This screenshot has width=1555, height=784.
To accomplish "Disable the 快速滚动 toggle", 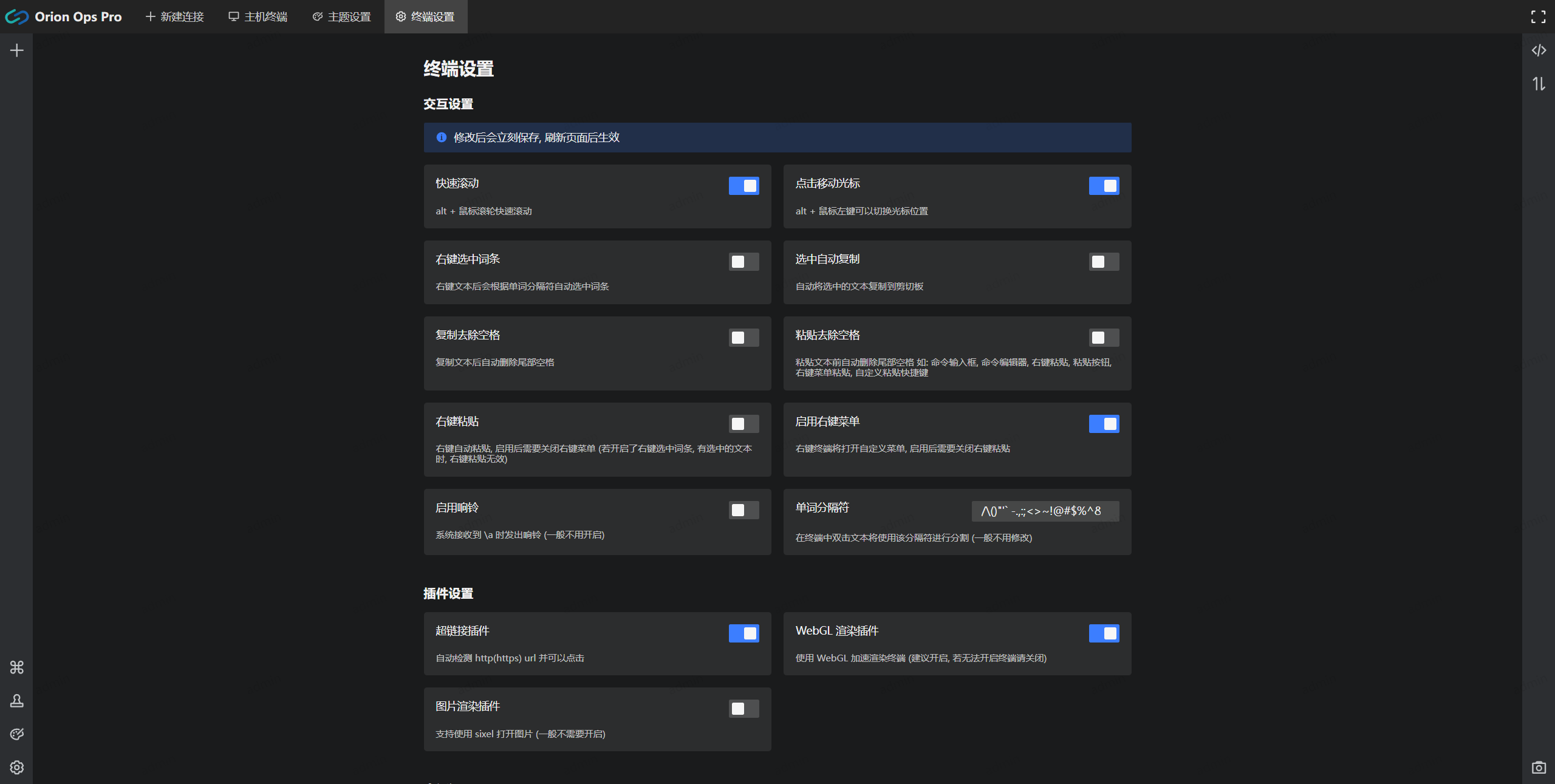I will pos(743,186).
